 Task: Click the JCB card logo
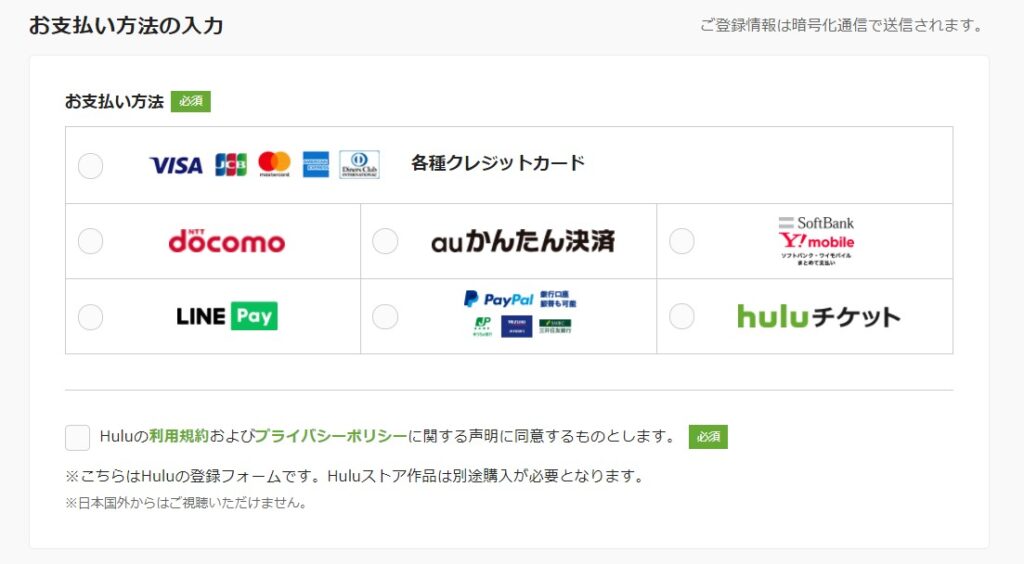231,164
